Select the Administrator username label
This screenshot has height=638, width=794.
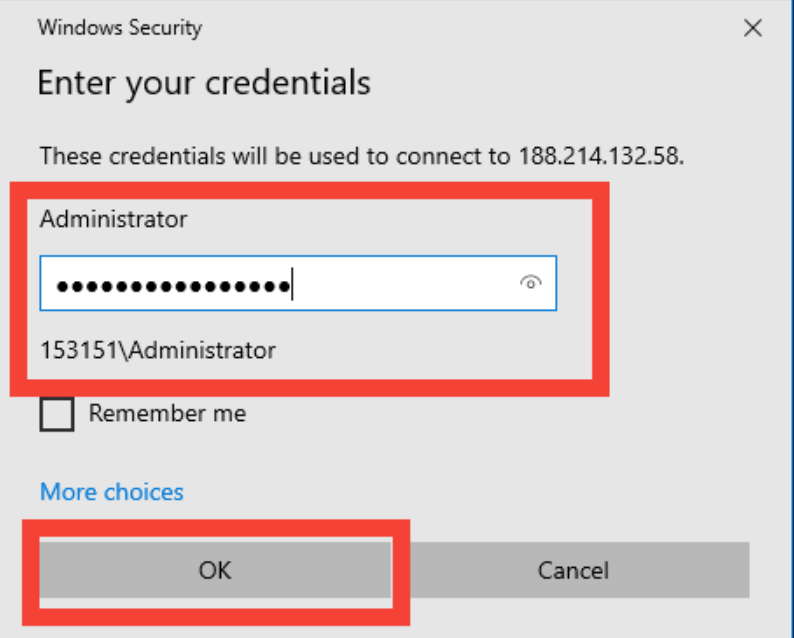pos(113,218)
